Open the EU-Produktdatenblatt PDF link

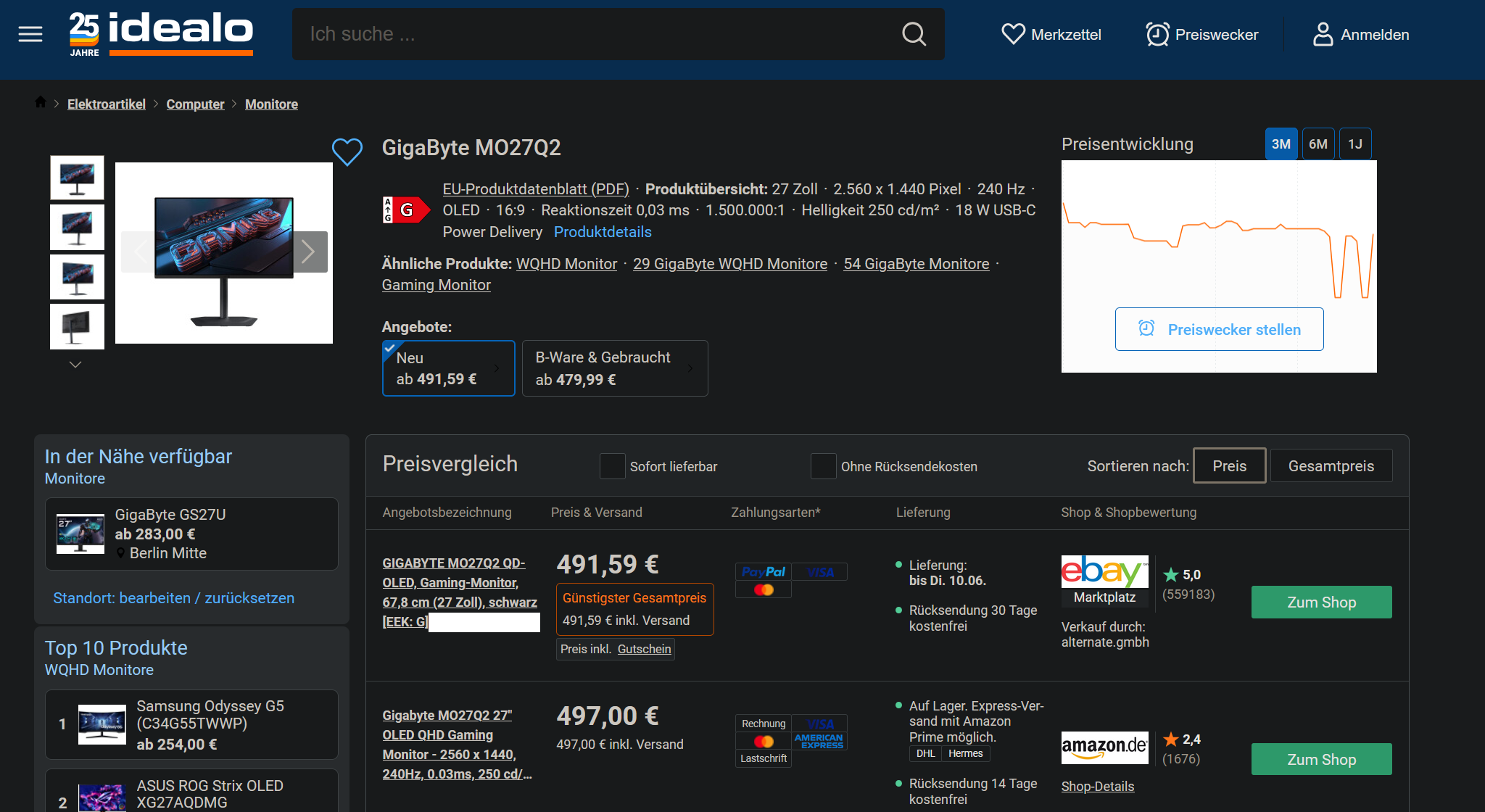(x=535, y=188)
